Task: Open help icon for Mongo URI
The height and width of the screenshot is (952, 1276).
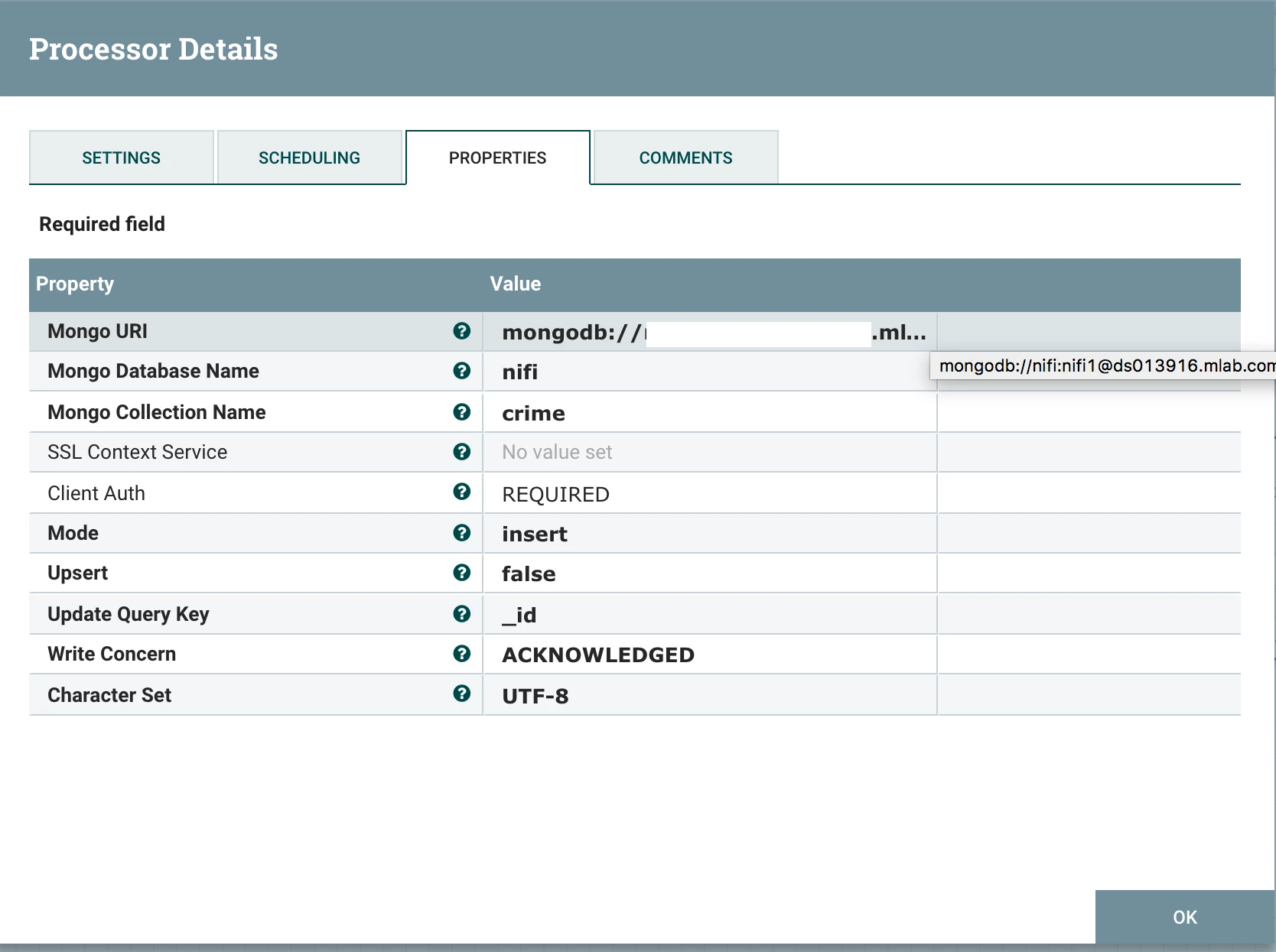Action: [462, 331]
